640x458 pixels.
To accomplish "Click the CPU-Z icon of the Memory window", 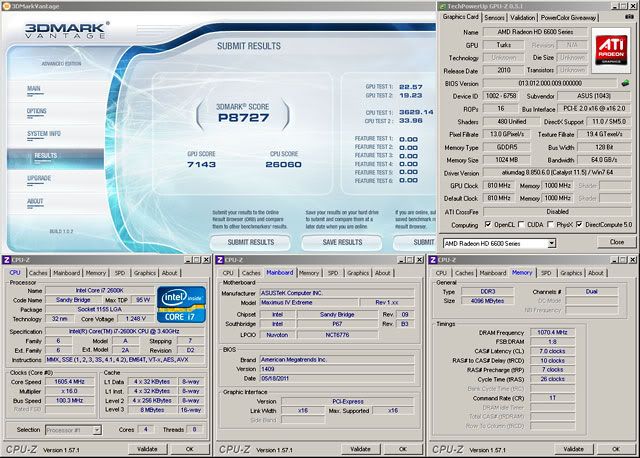I will [x=433, y=260].
